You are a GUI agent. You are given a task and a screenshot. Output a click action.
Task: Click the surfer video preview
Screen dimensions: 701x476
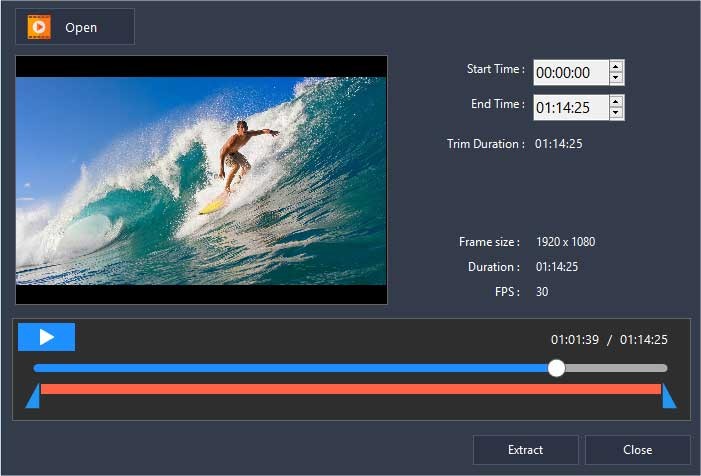click(x=201, y=180)
